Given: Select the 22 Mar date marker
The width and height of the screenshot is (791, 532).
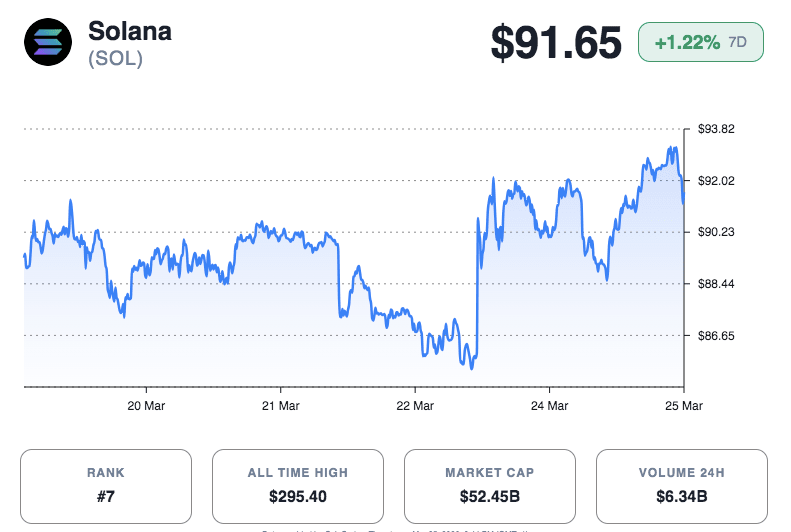Looking at the screenshot, I should tap(415, 406).
